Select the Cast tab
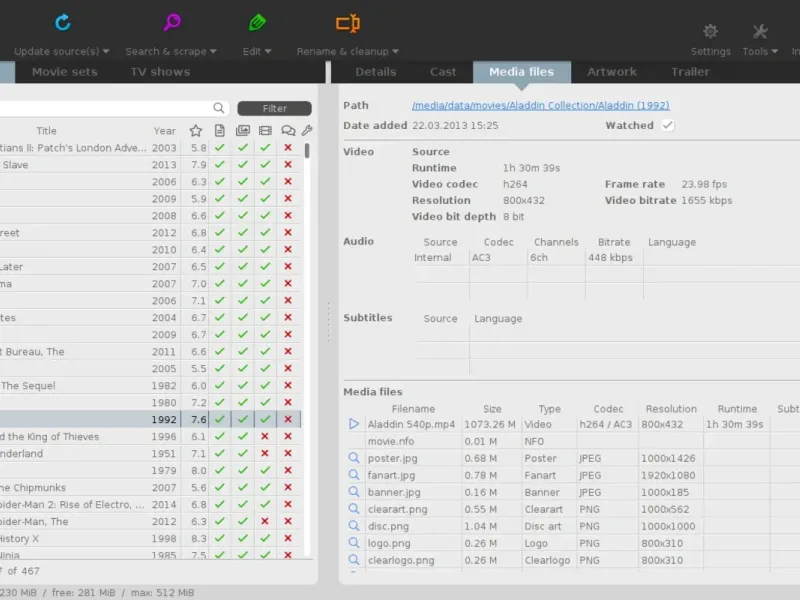The image size is (800, 600). pos(443,72)
